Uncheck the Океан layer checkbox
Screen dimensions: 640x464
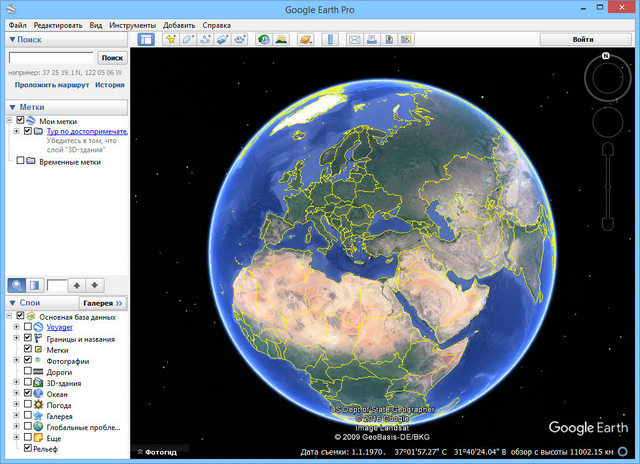(28, 394)
